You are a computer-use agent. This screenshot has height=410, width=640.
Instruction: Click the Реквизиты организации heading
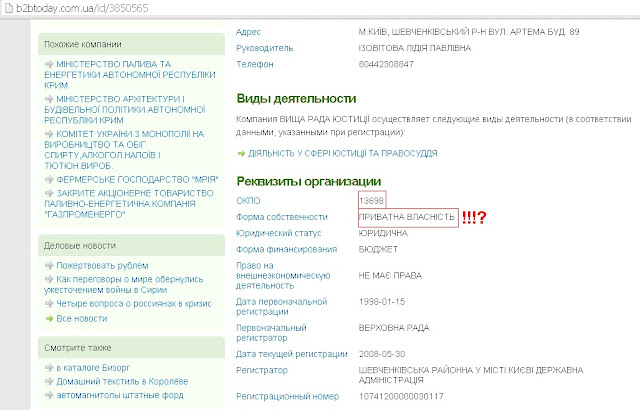(x=309, y=181)
